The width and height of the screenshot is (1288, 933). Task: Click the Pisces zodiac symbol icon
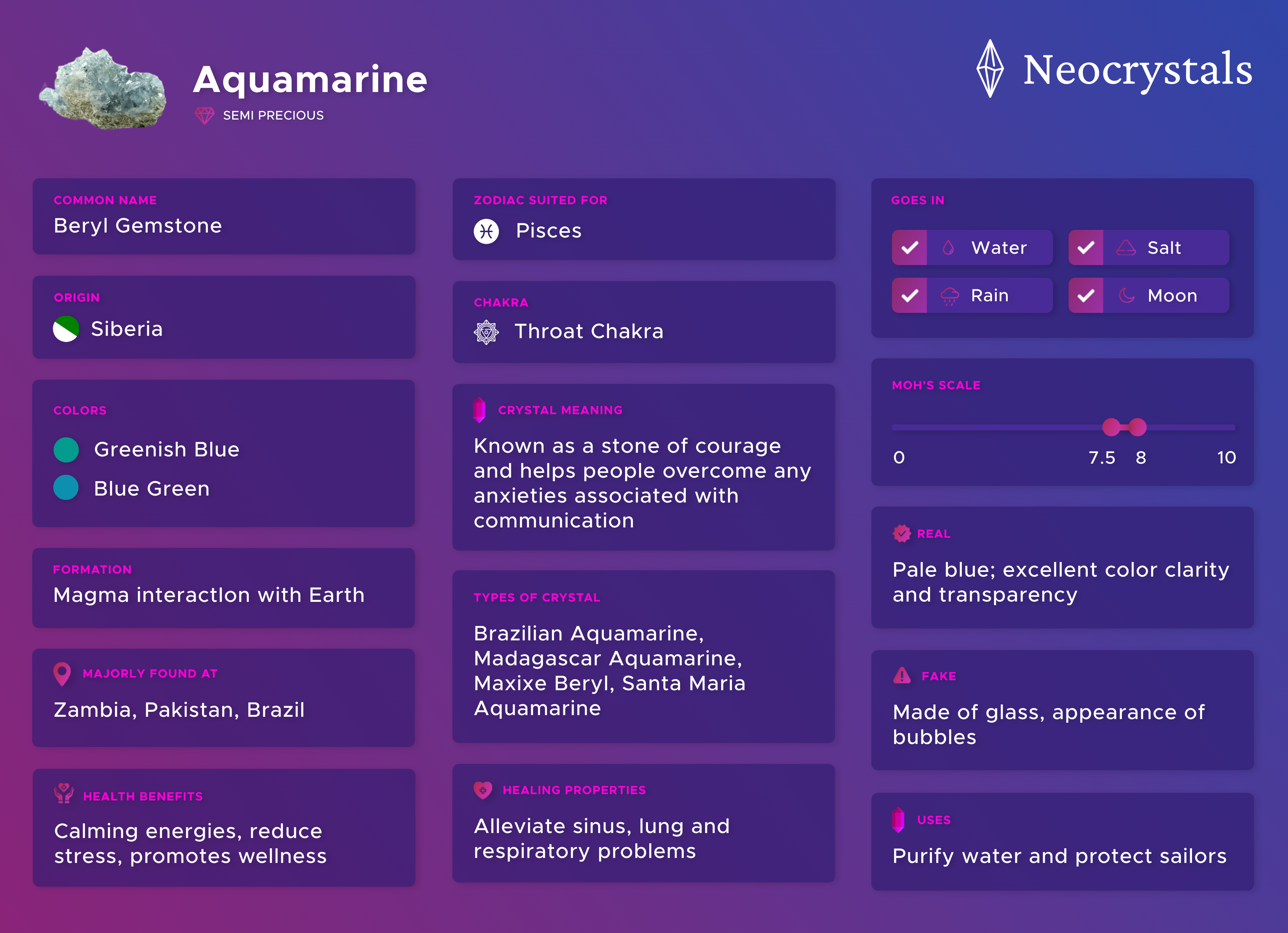click(486, 231)
